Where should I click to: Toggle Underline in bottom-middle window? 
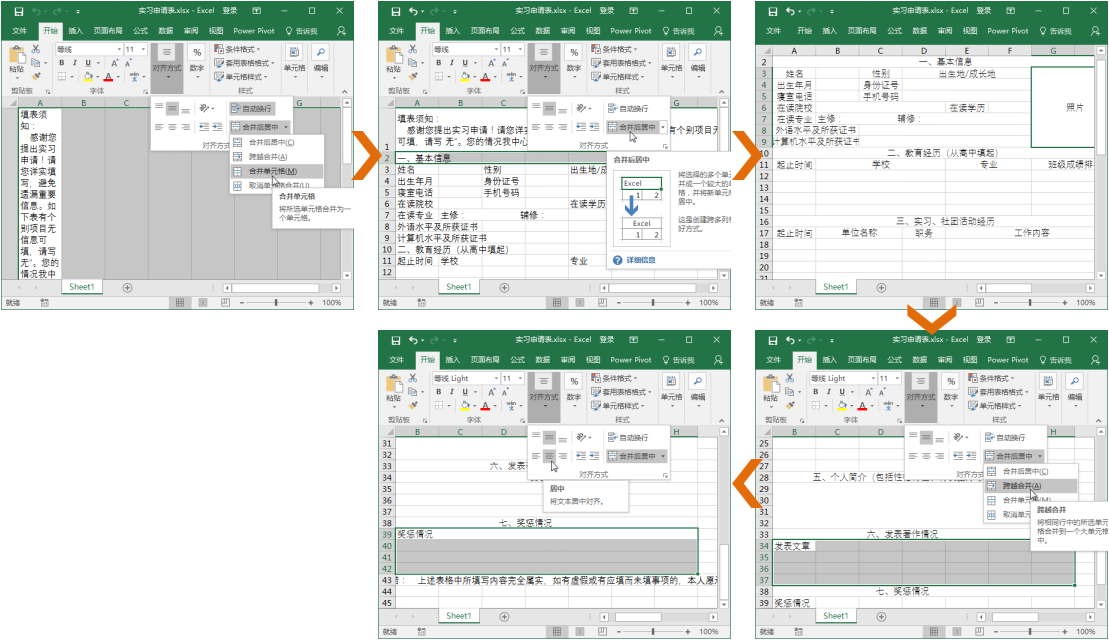tap(465, 392)
